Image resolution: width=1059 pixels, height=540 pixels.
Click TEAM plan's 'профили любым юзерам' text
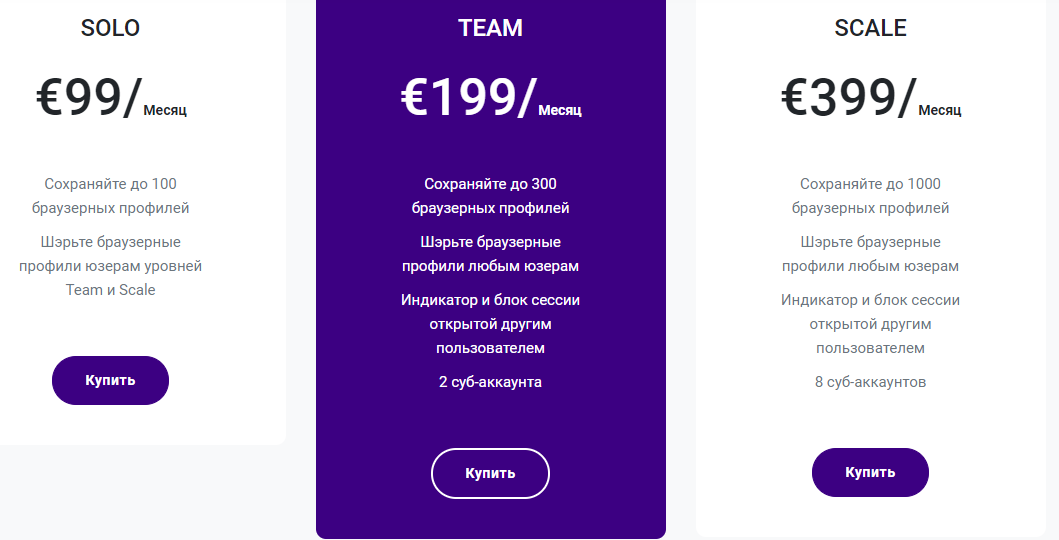click(x=490, y=266)
